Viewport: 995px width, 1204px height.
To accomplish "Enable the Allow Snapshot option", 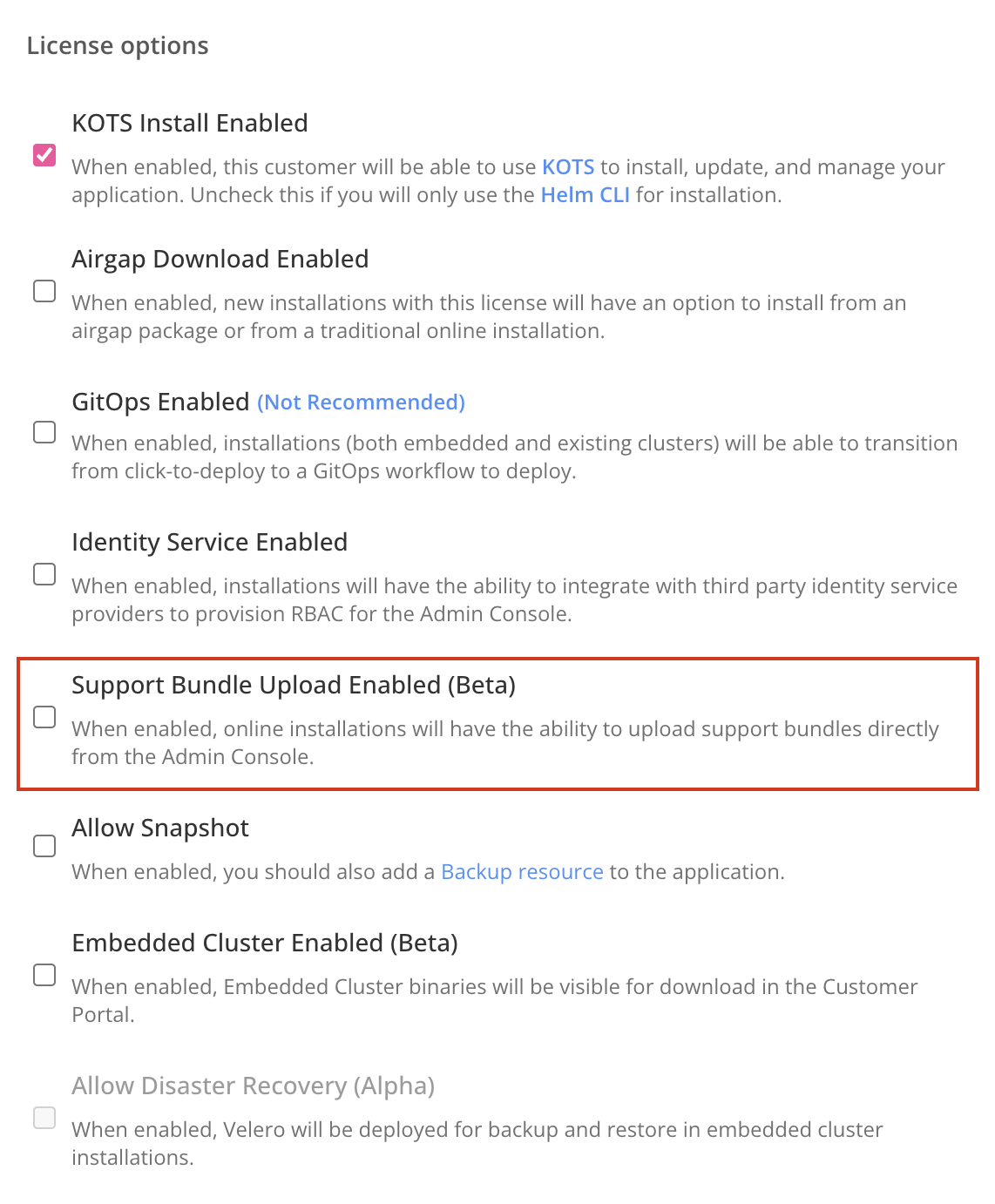I will (x=44, y=845).
